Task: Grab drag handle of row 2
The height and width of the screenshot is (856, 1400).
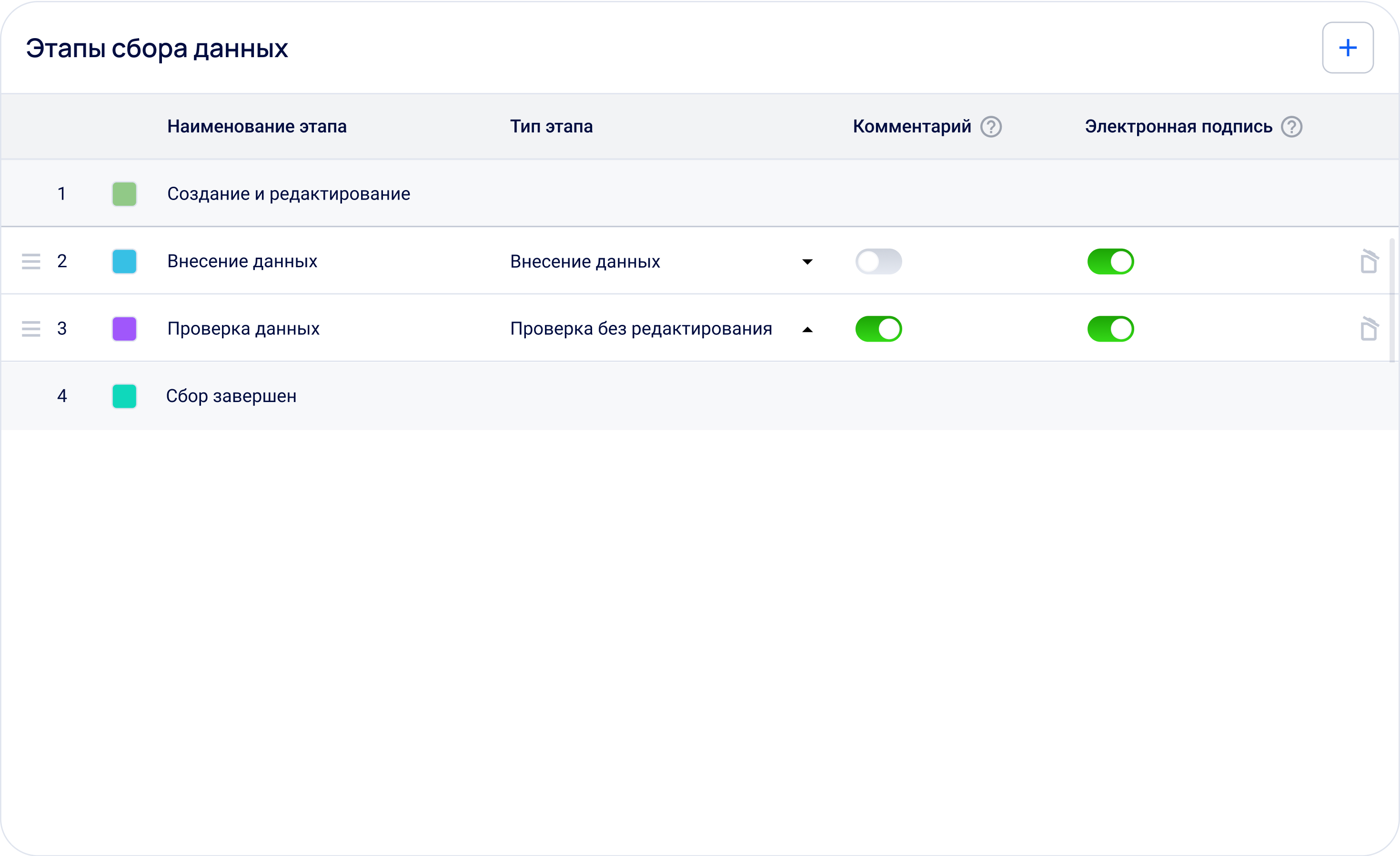Action: pos(30,262)
